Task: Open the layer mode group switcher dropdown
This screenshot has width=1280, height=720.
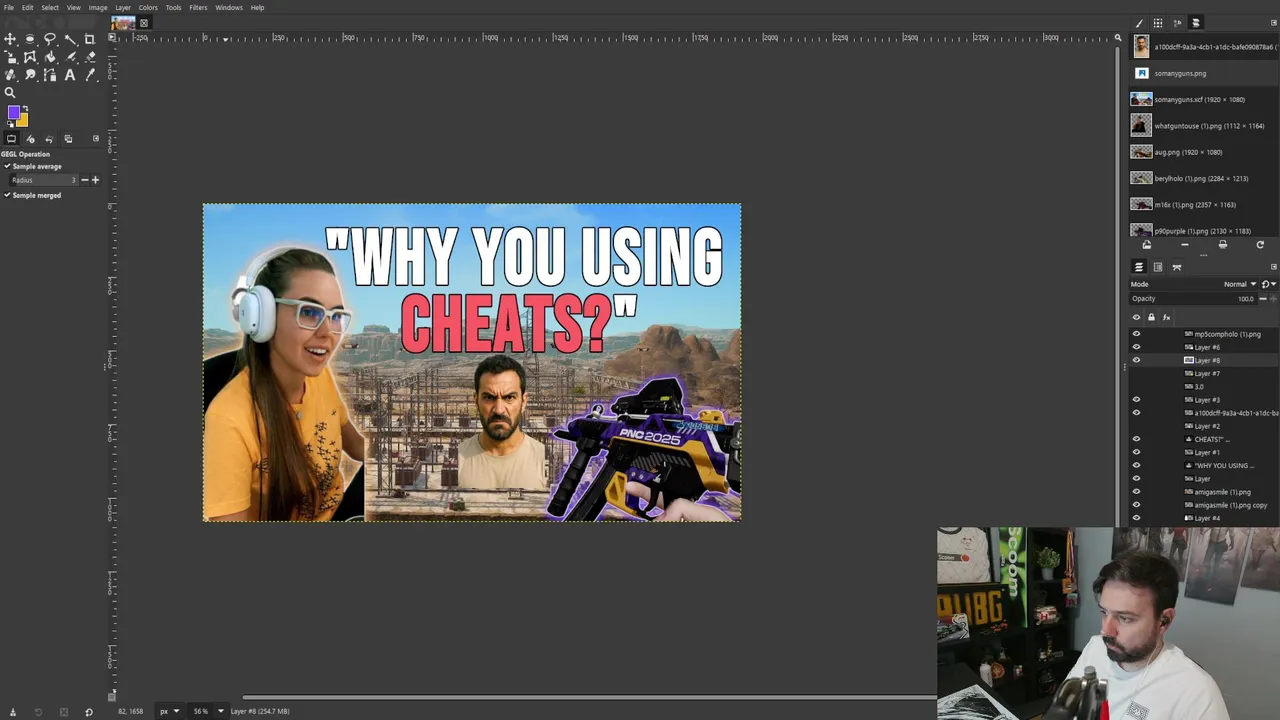Action: pos(1270,284)
